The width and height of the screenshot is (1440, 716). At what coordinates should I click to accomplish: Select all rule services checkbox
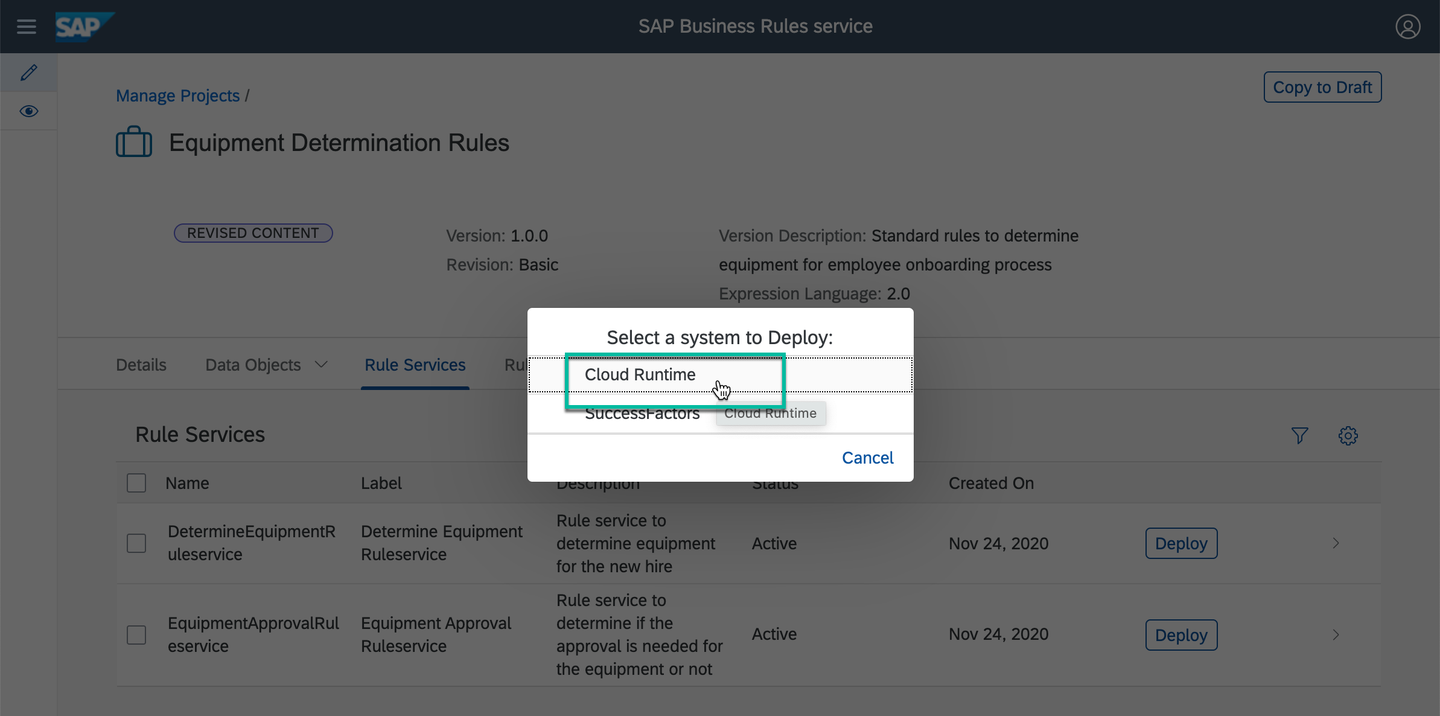[x=137, y=483]
